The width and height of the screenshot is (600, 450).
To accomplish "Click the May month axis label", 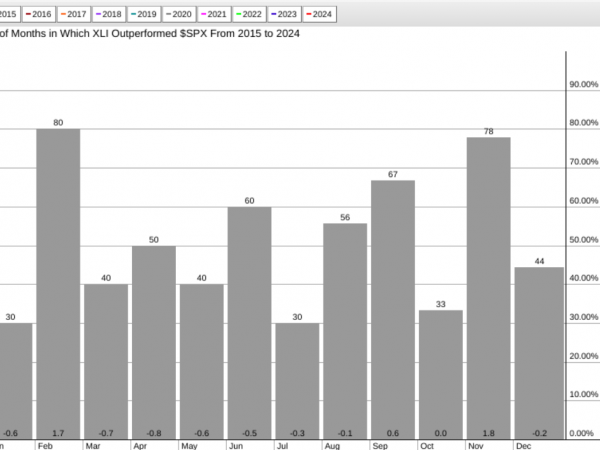I will (x=189, y=446).
